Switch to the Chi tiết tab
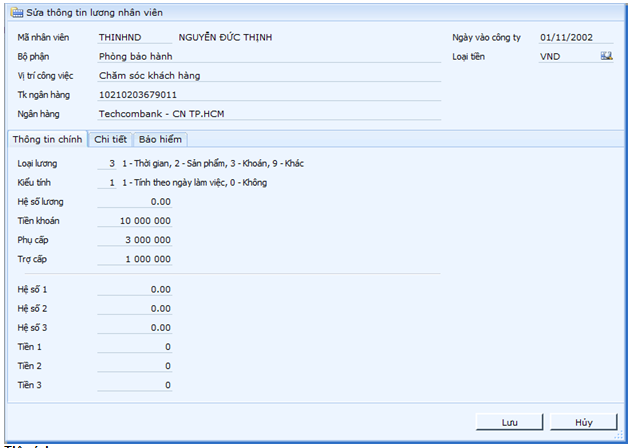This screenshot has height=448, width=630. 110,139
